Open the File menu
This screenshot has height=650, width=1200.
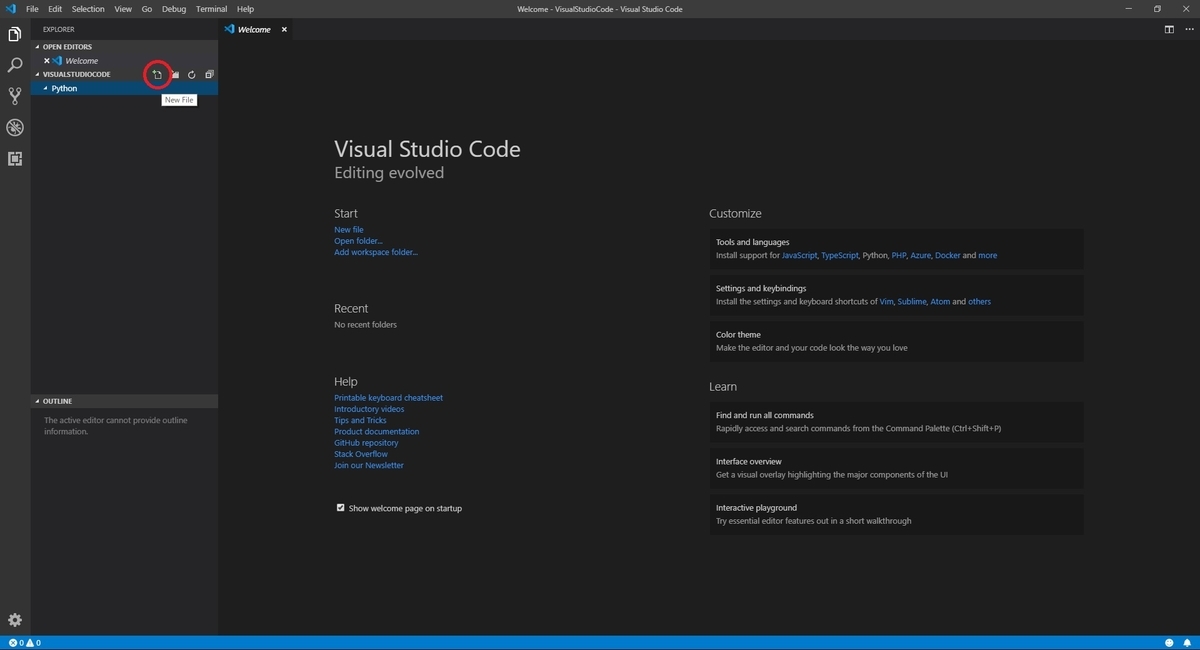(x=32, y=9)
